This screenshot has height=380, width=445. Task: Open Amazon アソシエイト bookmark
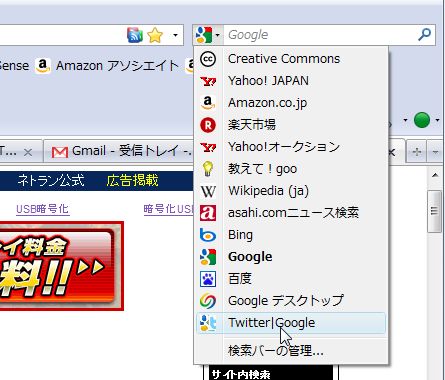point(108,66)
